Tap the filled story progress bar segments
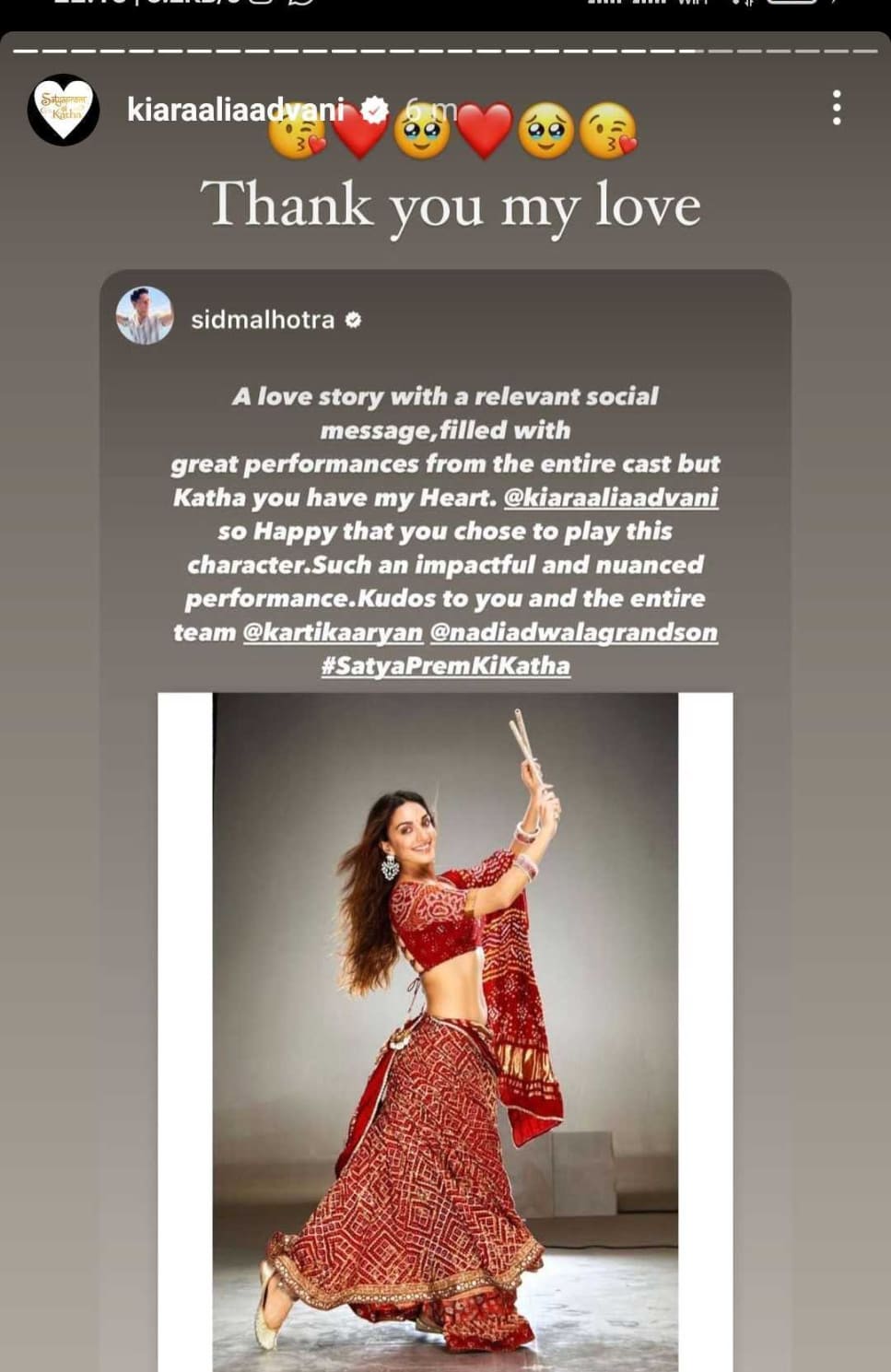The image size is (891, 1372). [x=359, y=51]
